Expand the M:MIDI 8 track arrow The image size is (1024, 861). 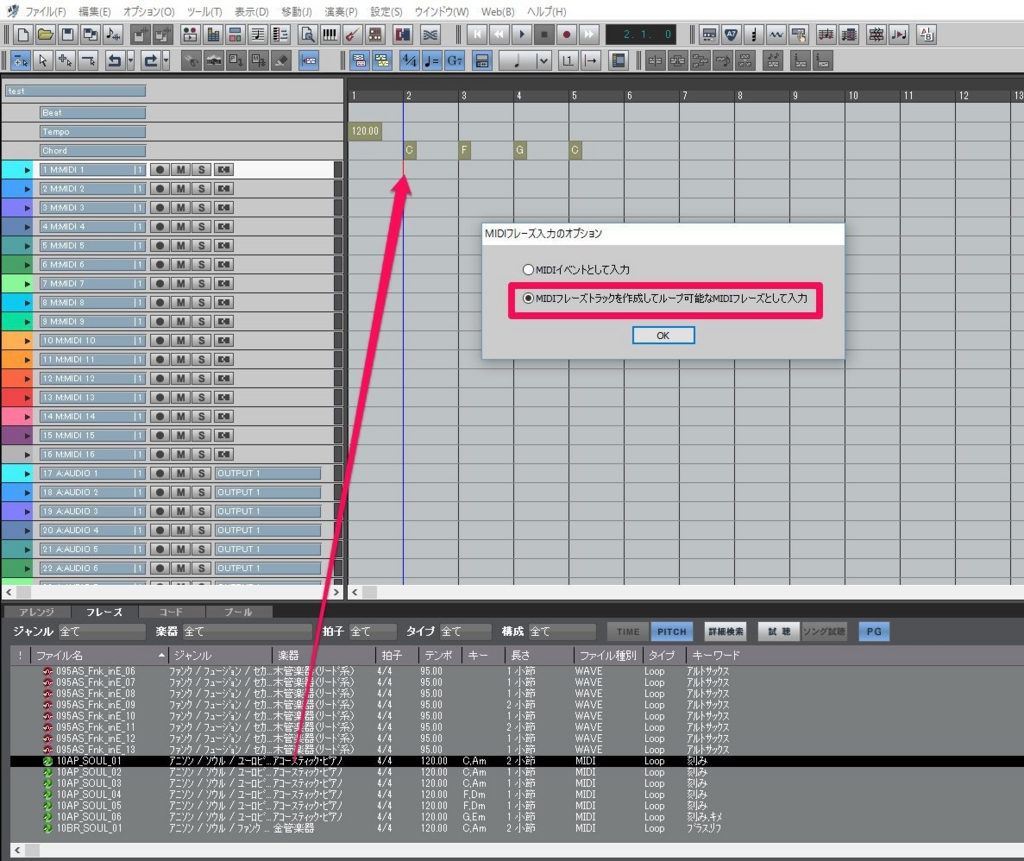pyautogui.click(x=27, y=302)
